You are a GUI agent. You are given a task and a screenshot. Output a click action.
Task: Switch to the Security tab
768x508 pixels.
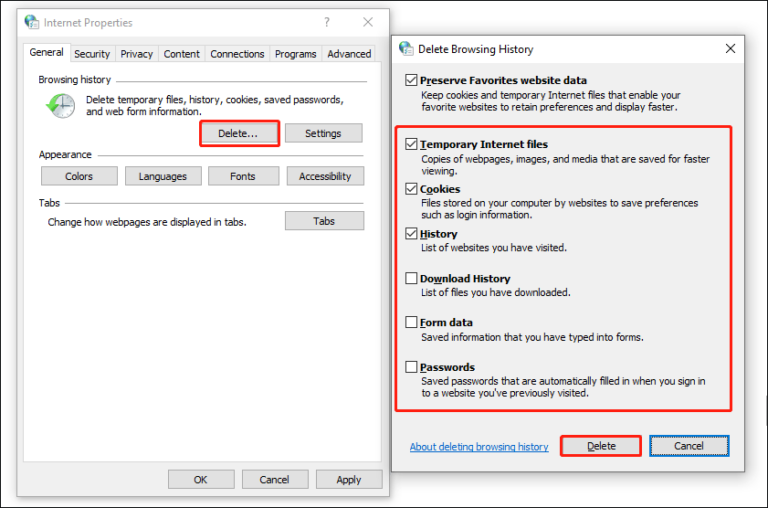click(x=92, y=54)
